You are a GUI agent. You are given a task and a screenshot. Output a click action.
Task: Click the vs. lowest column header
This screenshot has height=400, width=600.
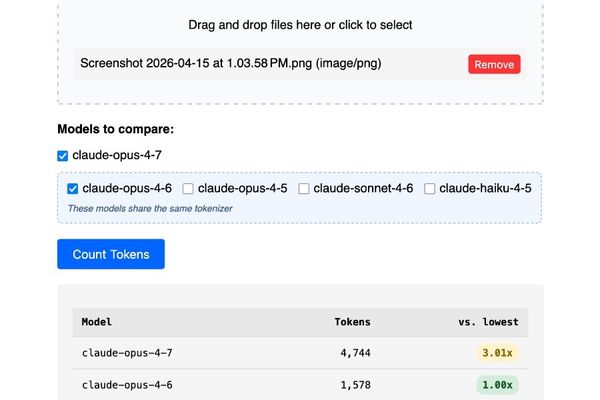coord(488,322)
